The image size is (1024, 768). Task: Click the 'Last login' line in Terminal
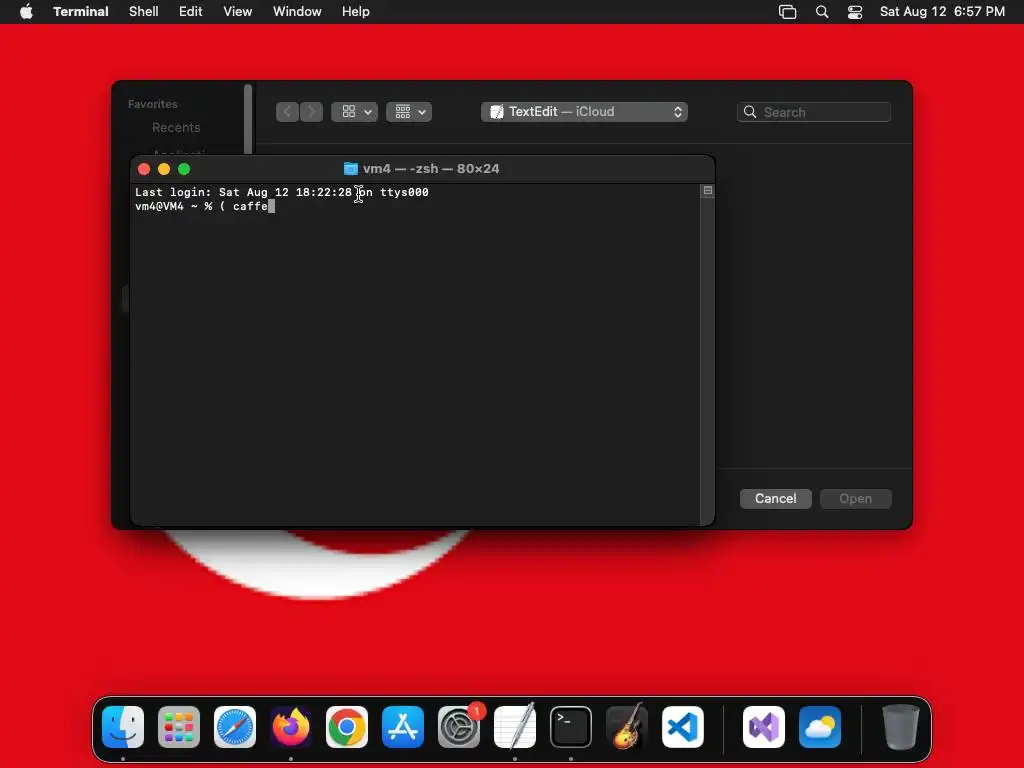(x=282, y=192)
